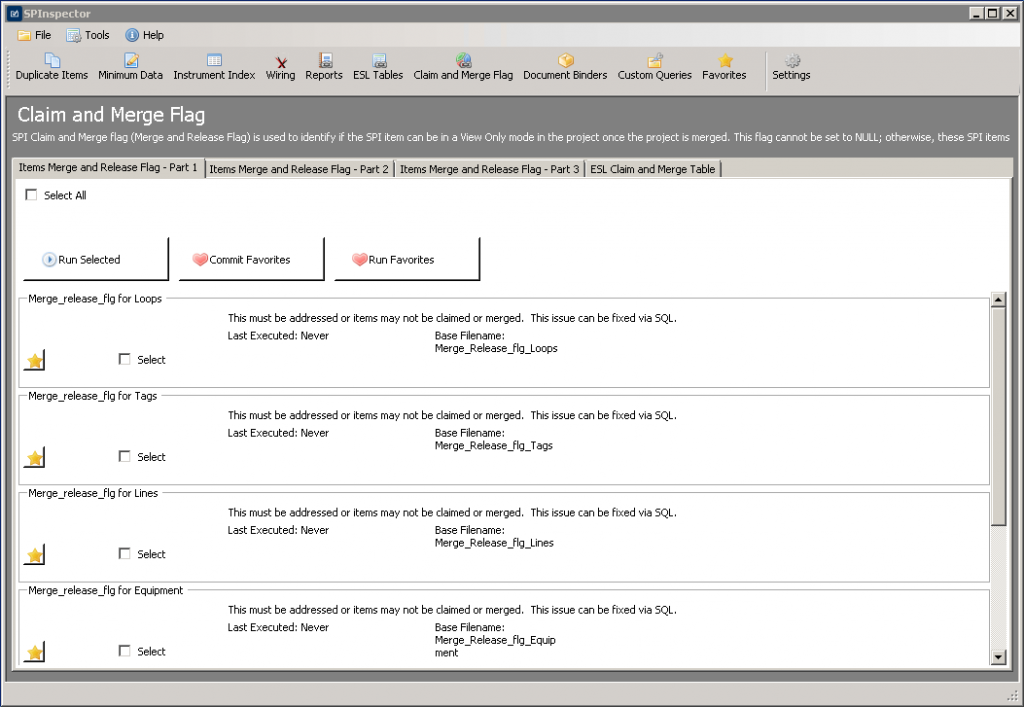Open the Settings gear in toolbar
Image resolution: width=1024 pixels, height=707 pixels.
click(791, 67)
